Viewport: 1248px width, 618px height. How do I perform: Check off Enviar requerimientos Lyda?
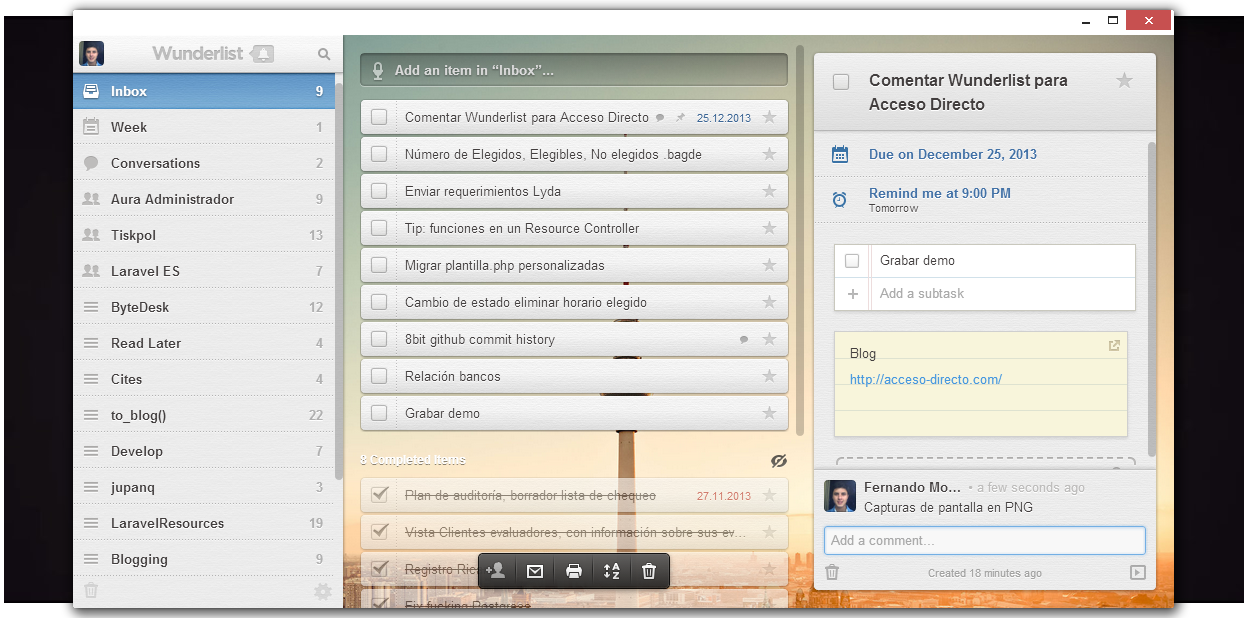pyautogui.click(x=379, y=191)
